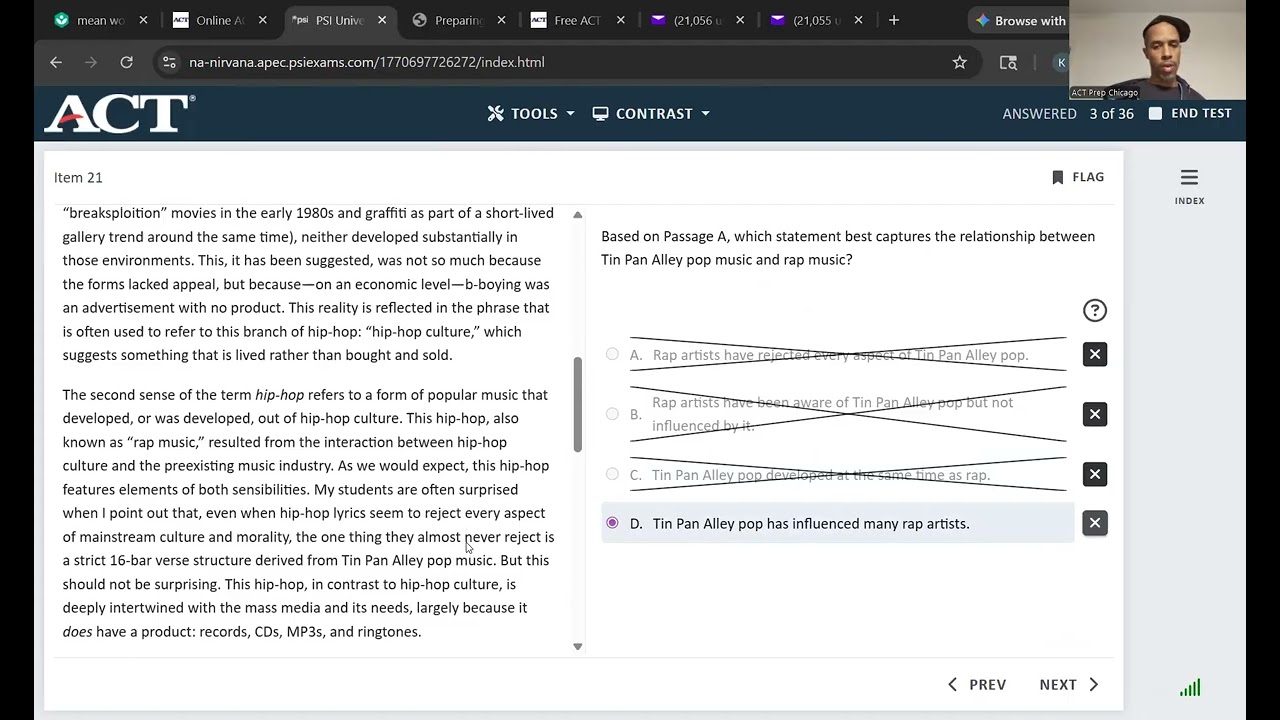Click the italic word 'hip-hop' in the passage
This screenshot has height=720, width=1280.
[279, 395]
